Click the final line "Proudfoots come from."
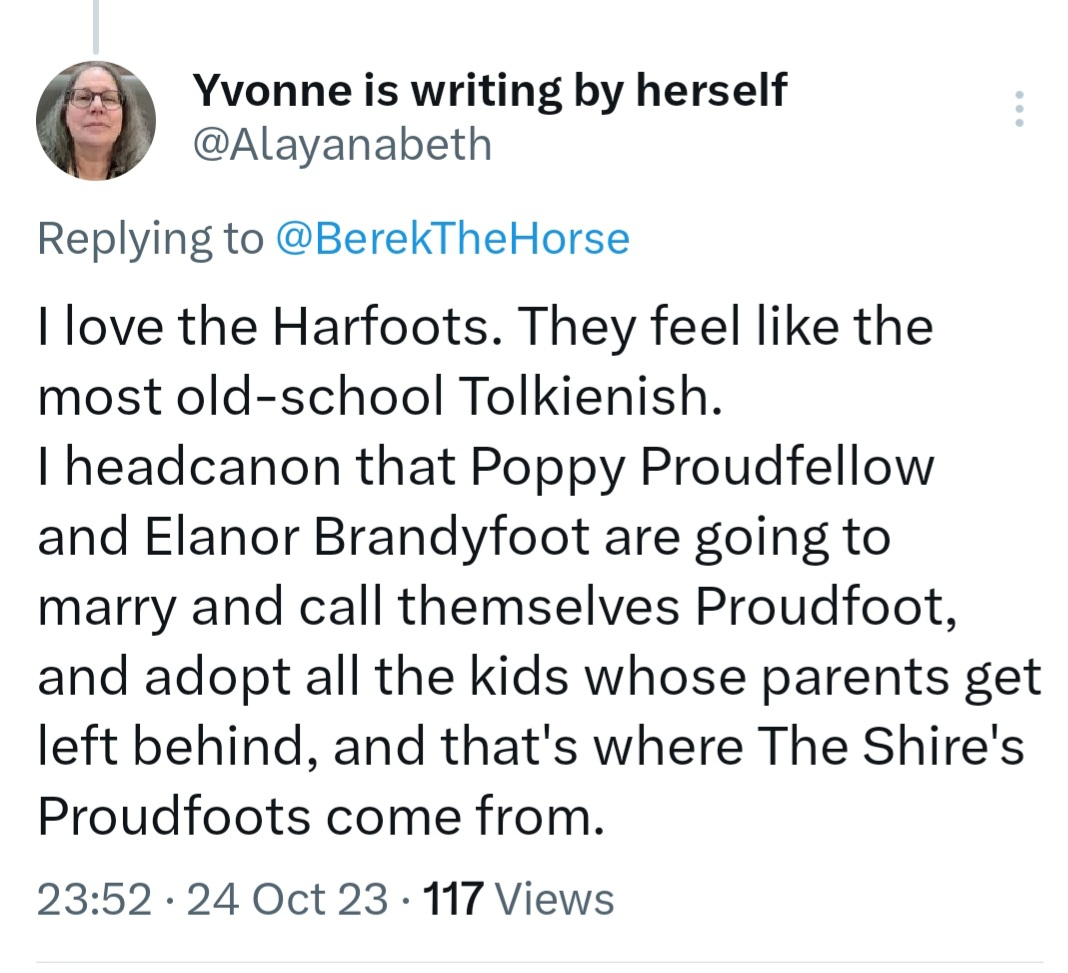Screen dimensions: 1068x973 tap(321, 817)
